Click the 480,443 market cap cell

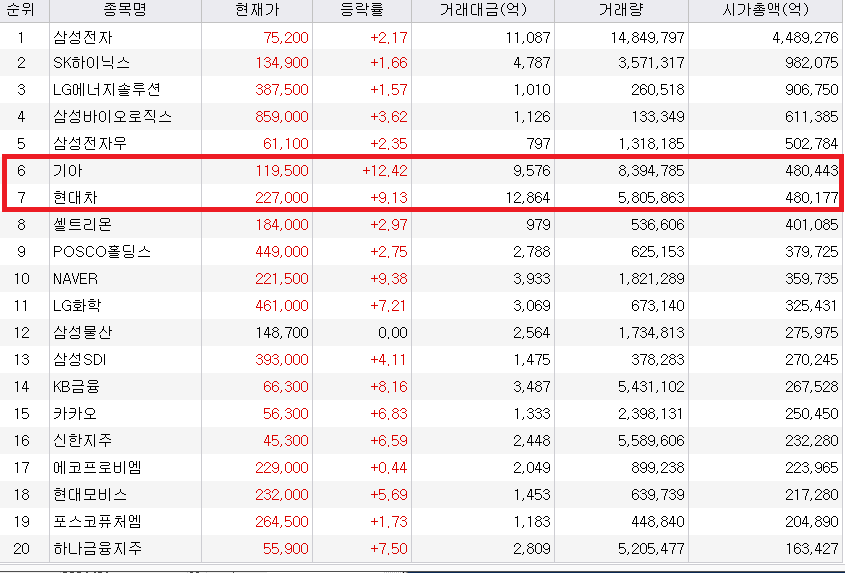pyautogui.click(x=812, y=171)
